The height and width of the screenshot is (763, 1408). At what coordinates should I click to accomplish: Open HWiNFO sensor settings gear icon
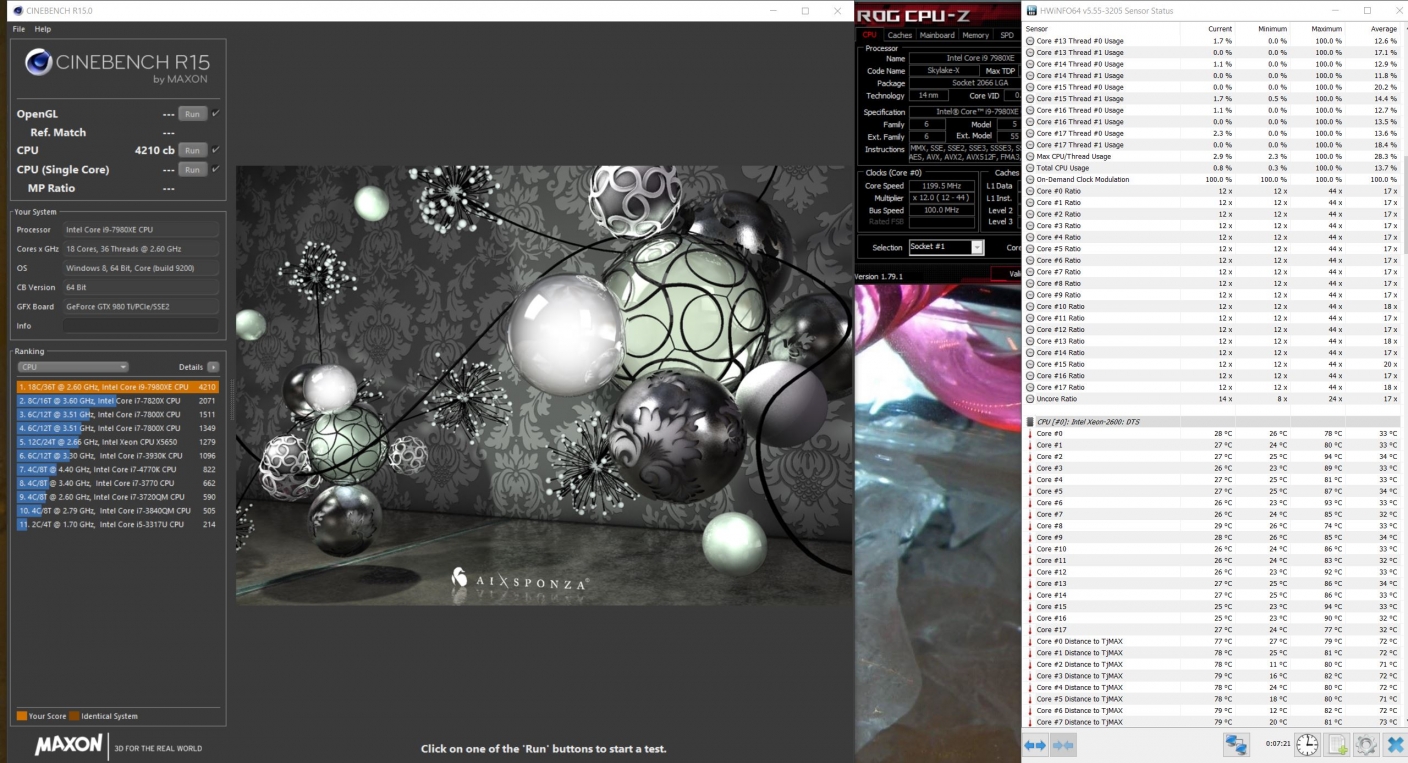point(1366,745)
